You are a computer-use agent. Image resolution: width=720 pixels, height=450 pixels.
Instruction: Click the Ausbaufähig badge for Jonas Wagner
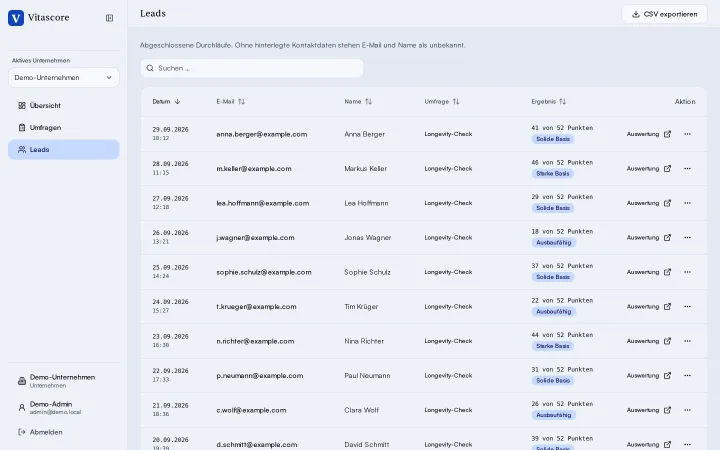coord(554,242)
